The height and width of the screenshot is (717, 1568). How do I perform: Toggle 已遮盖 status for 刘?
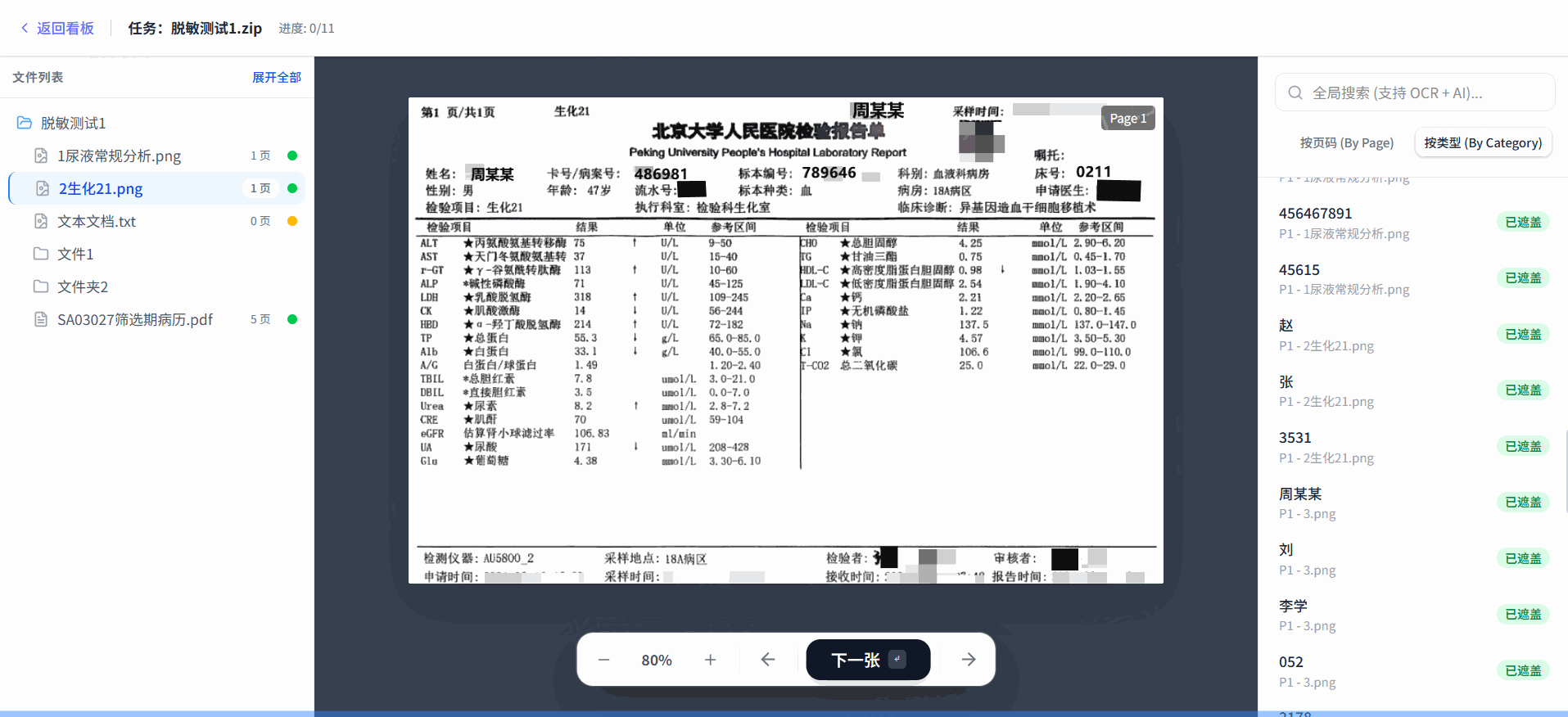1523,558
